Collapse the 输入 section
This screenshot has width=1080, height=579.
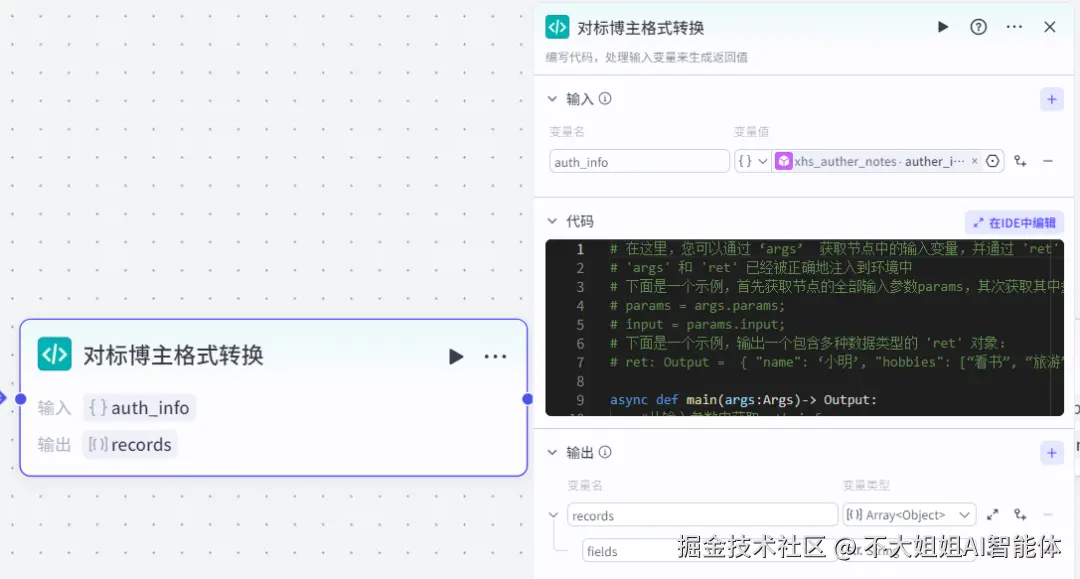click(553, 99)
